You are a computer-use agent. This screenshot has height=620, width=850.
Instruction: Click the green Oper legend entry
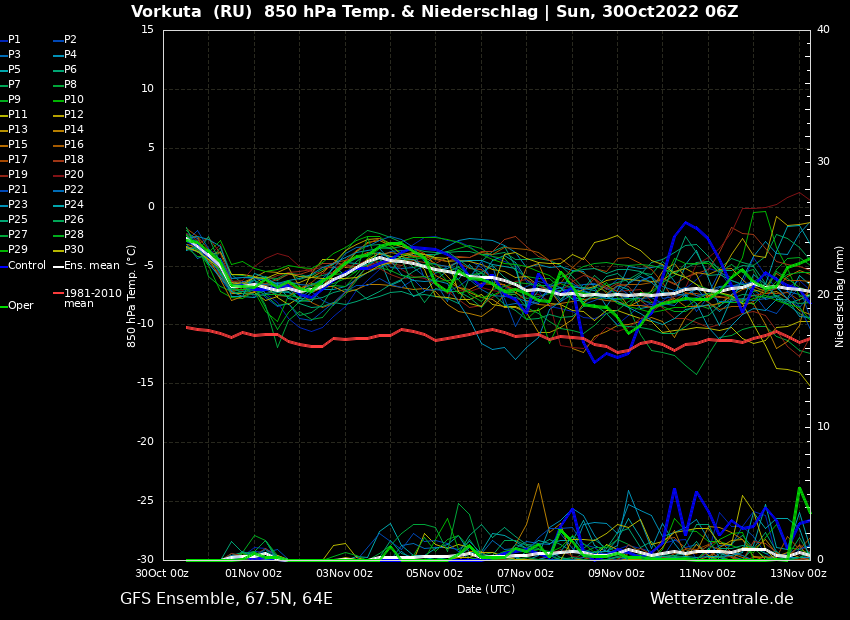click(20, 306)
